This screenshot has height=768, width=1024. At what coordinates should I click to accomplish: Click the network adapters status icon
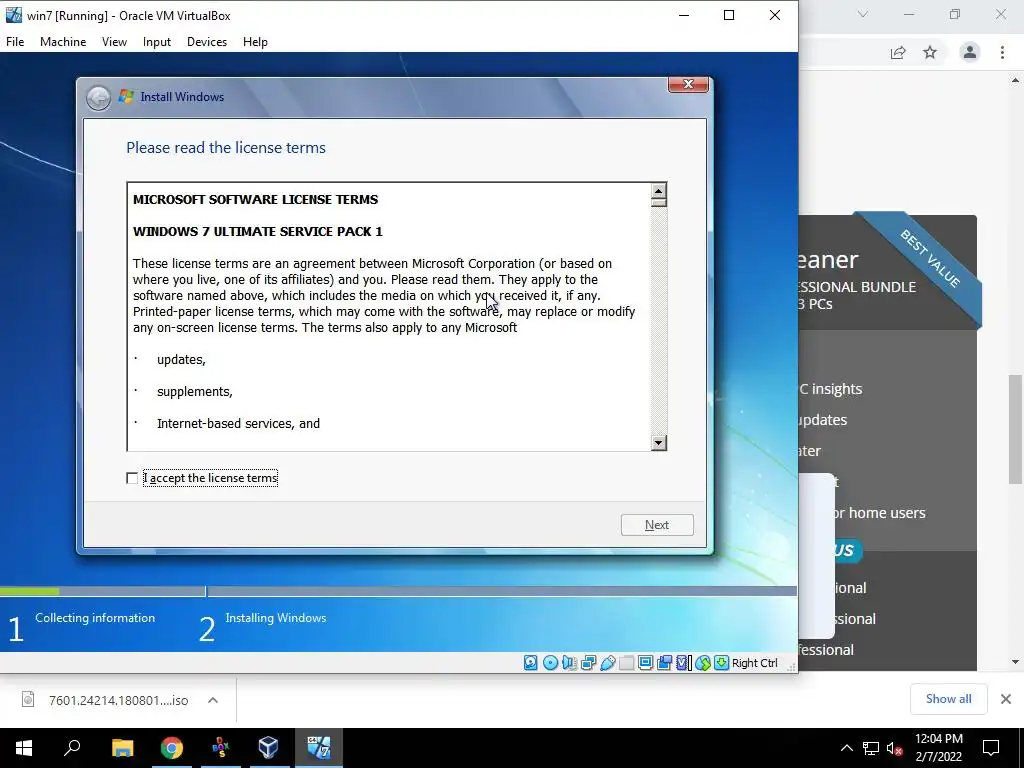click(x=588, y=663)
